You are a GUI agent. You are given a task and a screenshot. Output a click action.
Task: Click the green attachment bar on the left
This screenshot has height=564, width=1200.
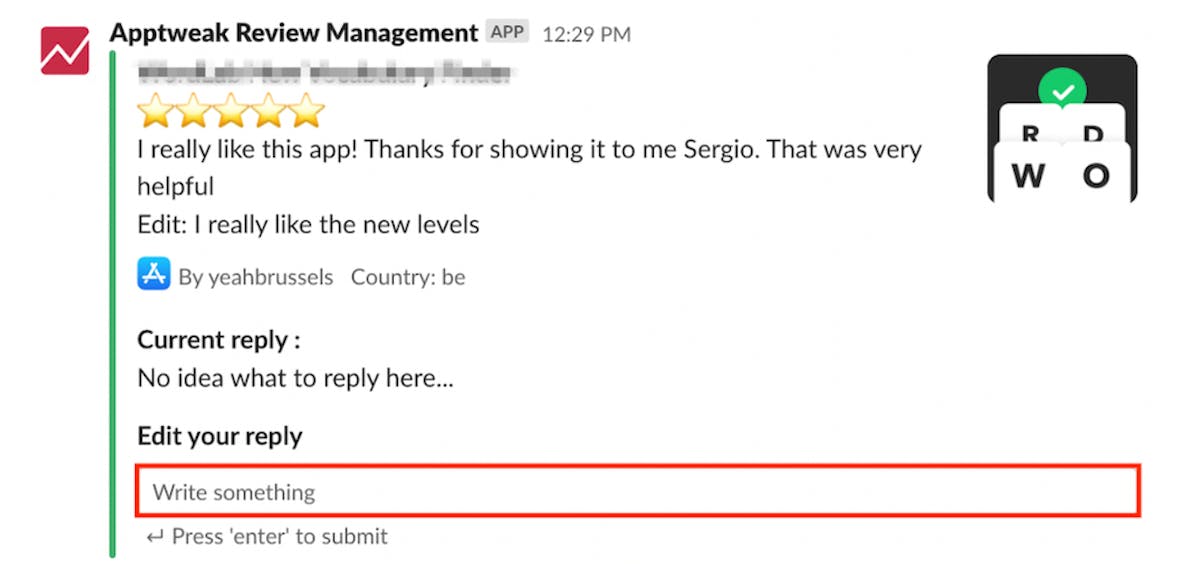tap(113, 300)
